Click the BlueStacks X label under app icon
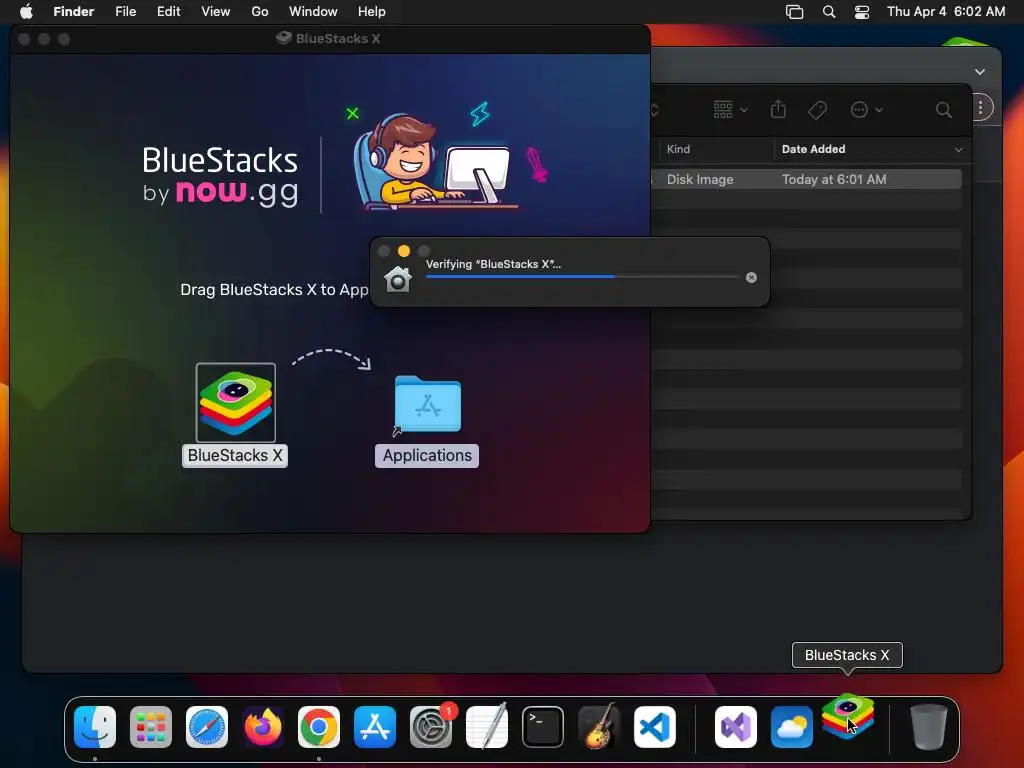 [235, 455]
